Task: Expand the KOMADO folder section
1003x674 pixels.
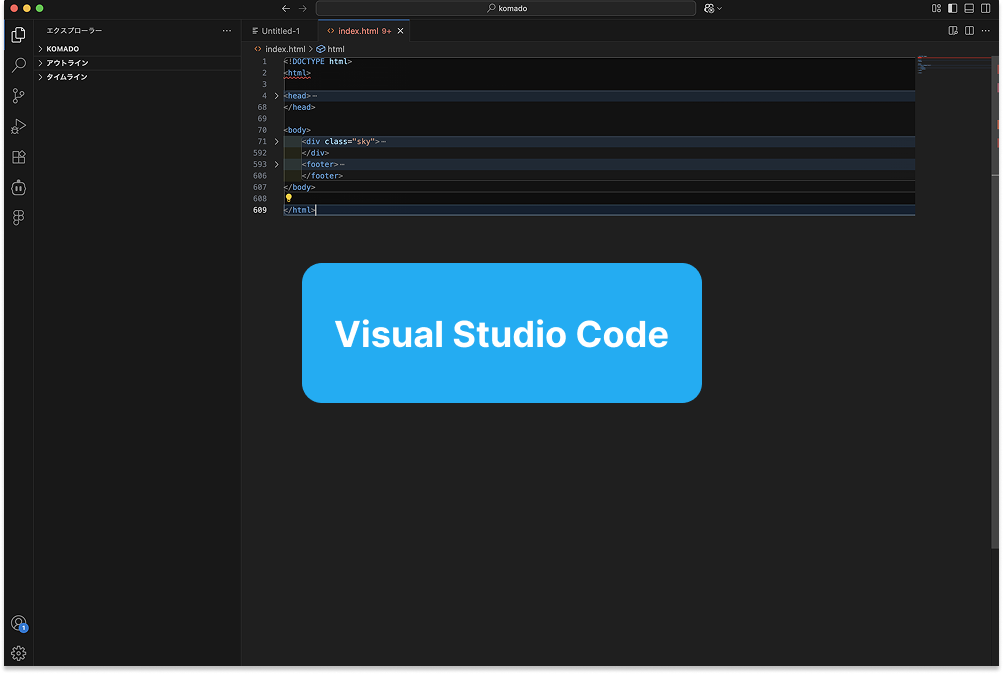Action: (138, 49)
